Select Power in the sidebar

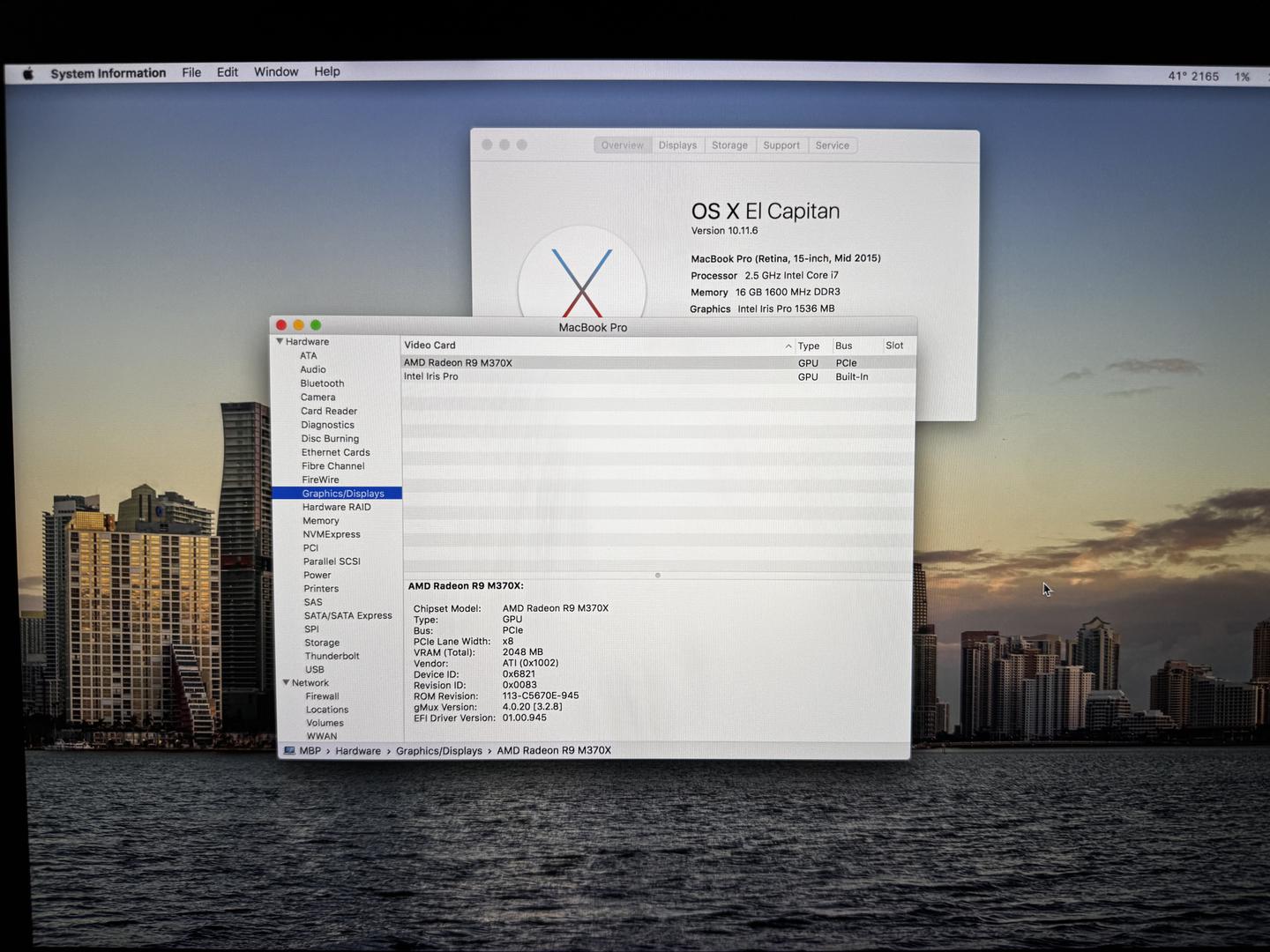tap(317, 575)
